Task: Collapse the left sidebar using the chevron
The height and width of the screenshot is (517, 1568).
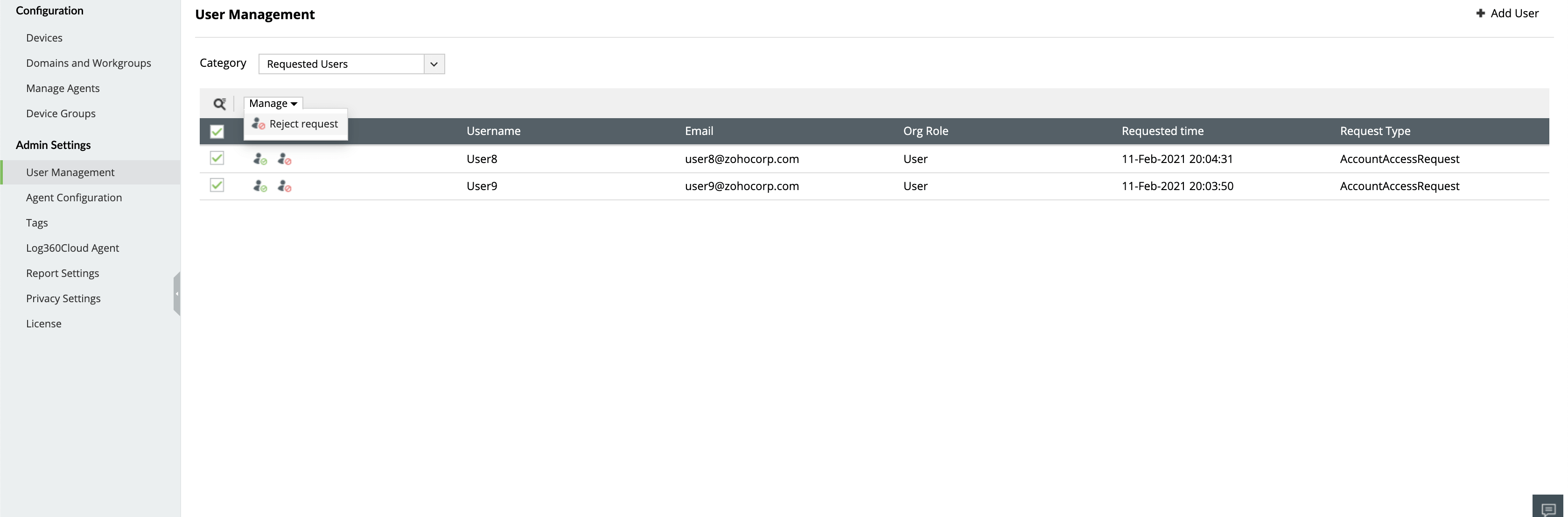Action: coord(177,293)
